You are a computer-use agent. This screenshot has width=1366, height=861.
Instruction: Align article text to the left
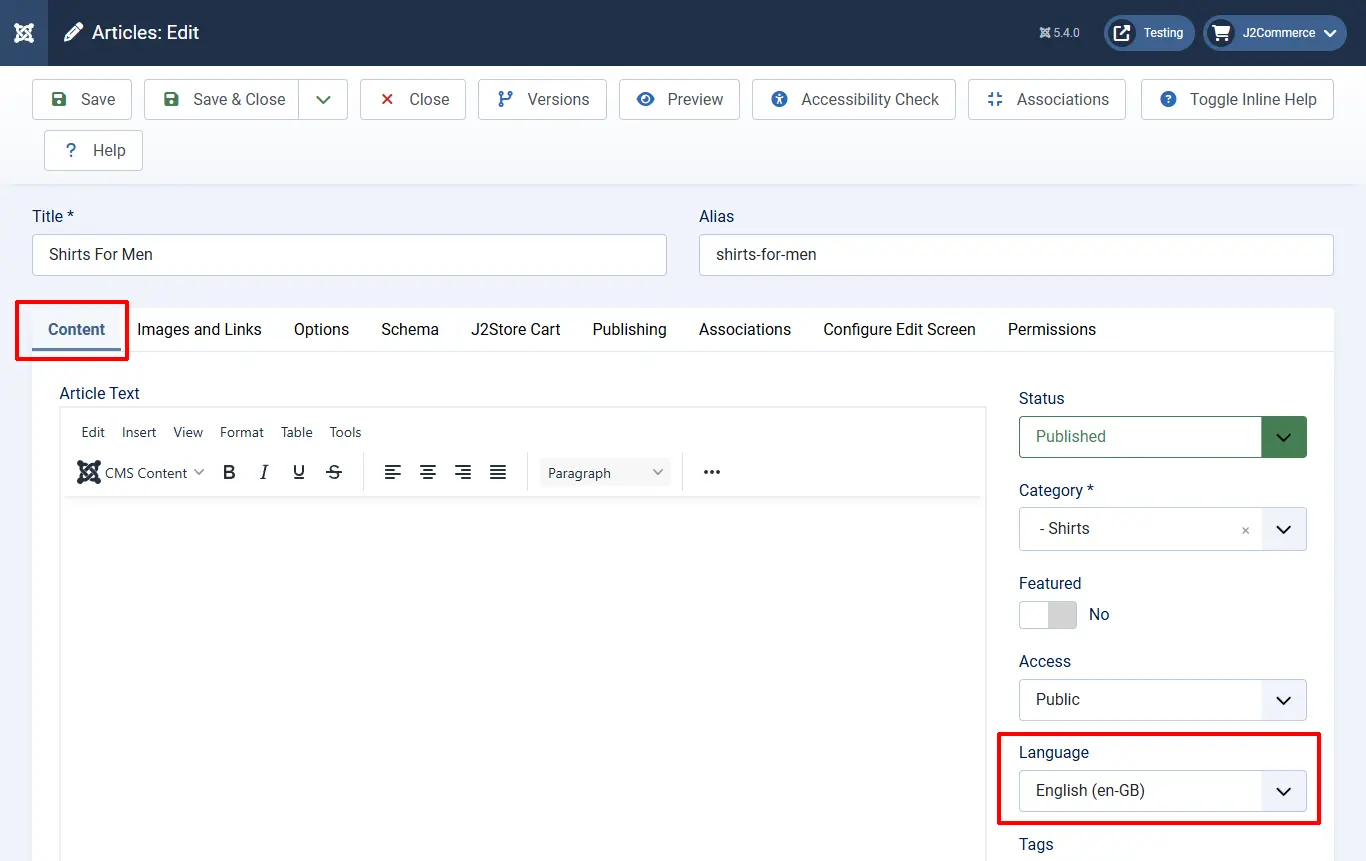393,473
